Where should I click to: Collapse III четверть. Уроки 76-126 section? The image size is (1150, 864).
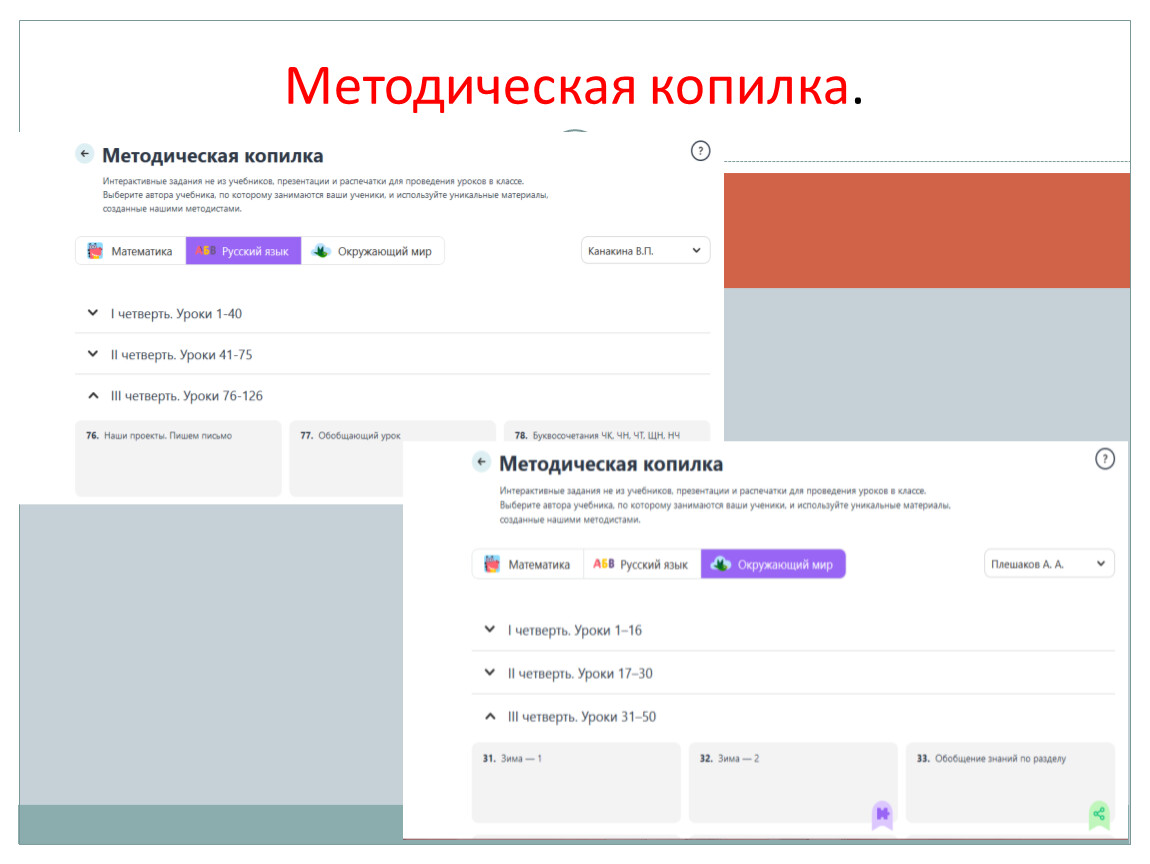tap(93, 396)
